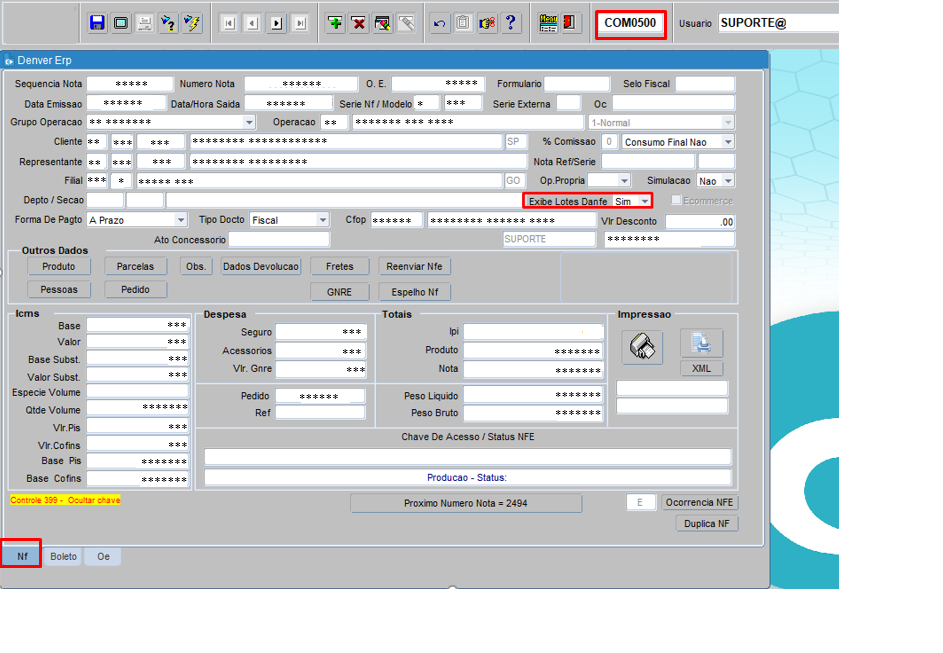Set Exibe Lotes Danfe to Nao
The width and height of the screenshot is (943, 653).
644,199
